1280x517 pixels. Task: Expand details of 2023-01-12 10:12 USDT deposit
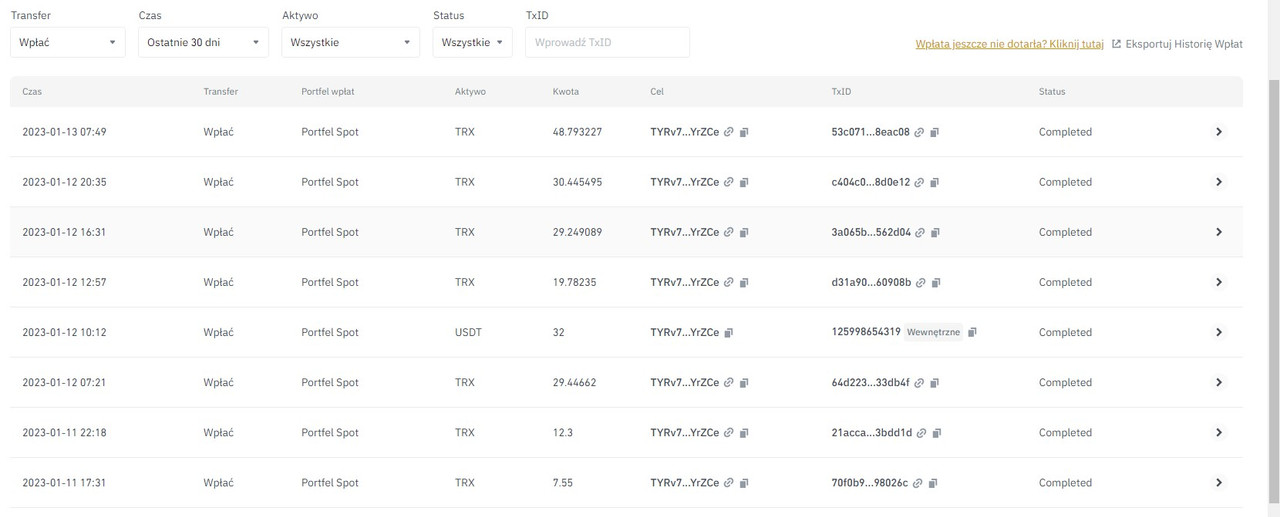tap(1218, 332)
